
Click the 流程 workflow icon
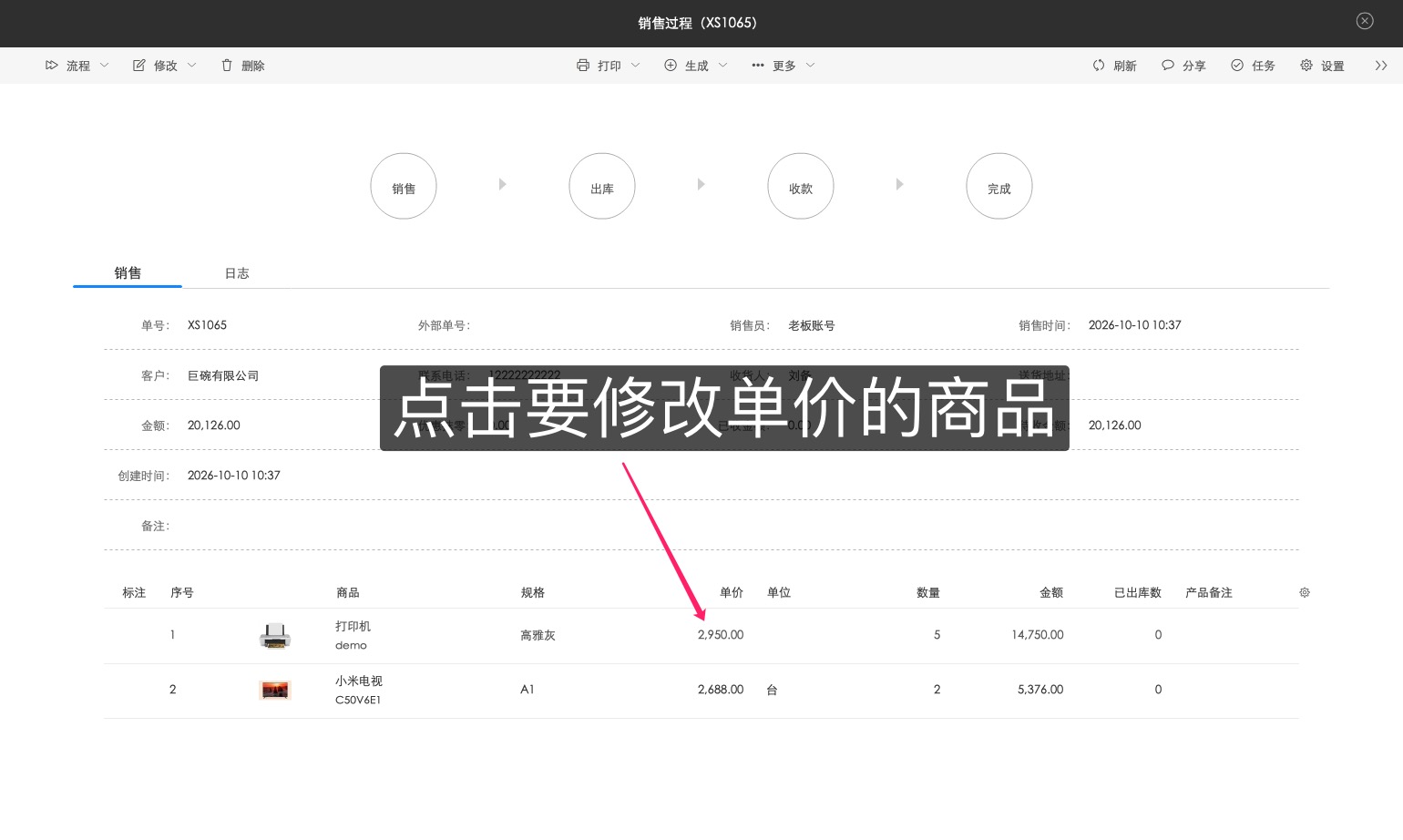click(52, 66)
